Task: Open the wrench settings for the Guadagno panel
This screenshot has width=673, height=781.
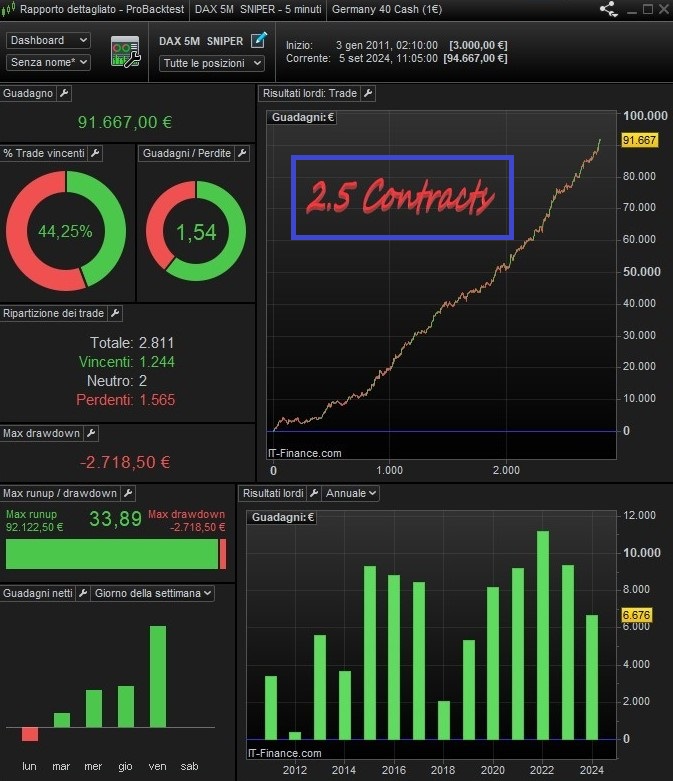Action: 64,93
